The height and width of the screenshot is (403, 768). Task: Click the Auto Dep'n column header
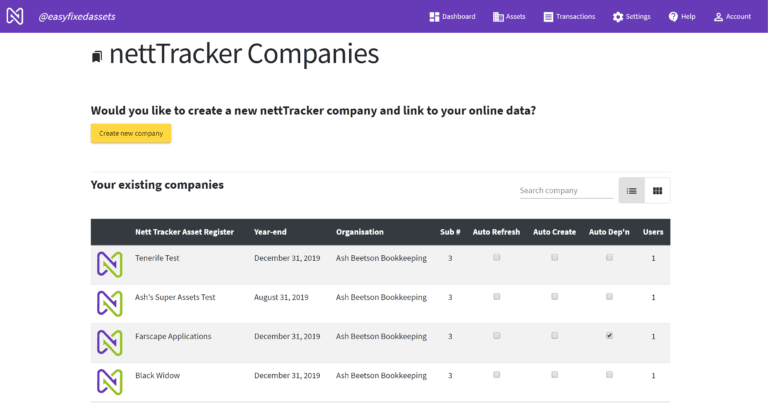click(x=609, y=232)
